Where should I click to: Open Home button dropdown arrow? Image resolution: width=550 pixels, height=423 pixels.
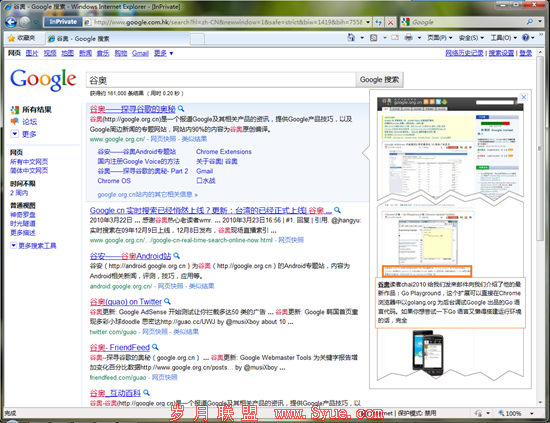coord(362,38)
